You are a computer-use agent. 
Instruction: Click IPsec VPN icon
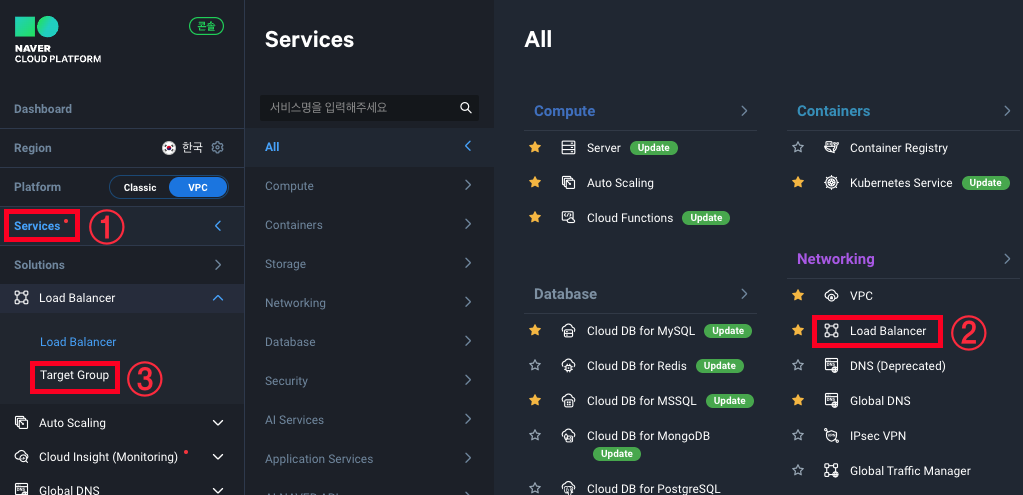(831, 435)
